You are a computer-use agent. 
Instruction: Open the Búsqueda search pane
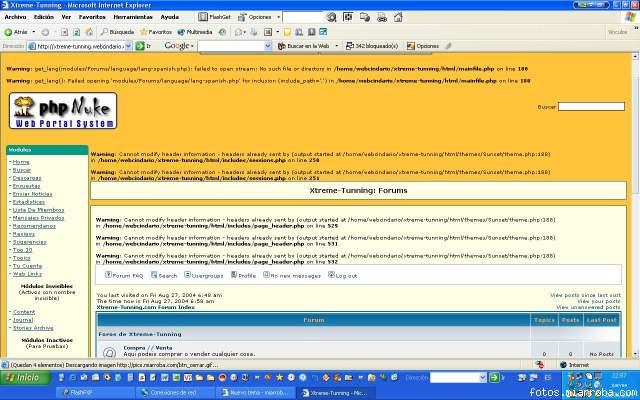(118, 32)
